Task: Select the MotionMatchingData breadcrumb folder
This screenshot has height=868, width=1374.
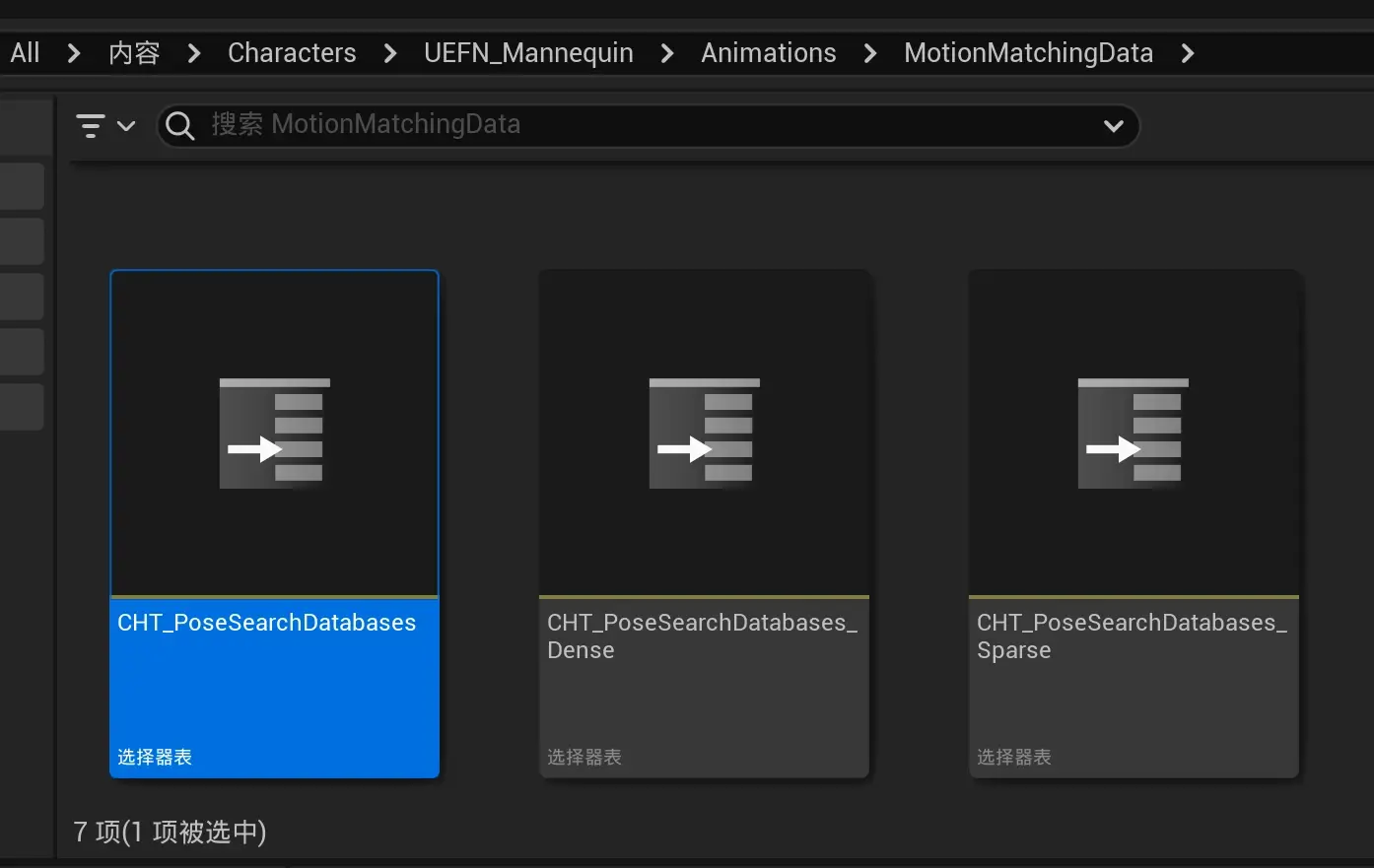Action: [1028, 53]
